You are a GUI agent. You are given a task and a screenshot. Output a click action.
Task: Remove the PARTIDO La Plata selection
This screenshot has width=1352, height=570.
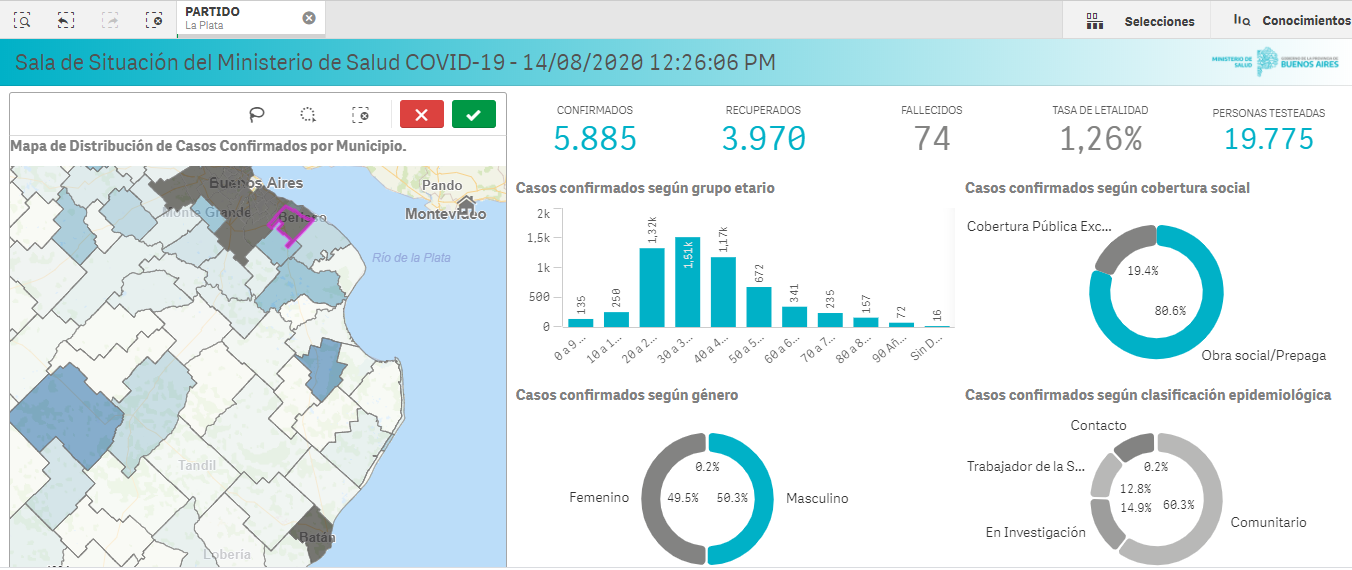[x=309, y=18]
